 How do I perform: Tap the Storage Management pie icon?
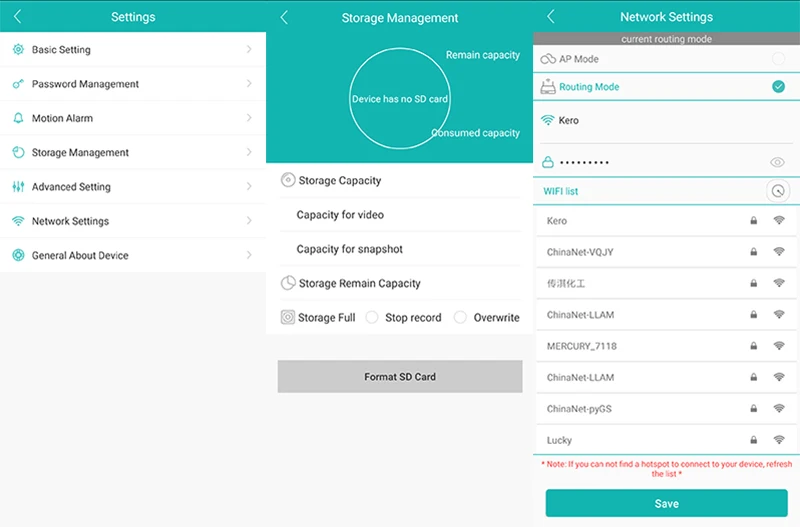point(18,152)
